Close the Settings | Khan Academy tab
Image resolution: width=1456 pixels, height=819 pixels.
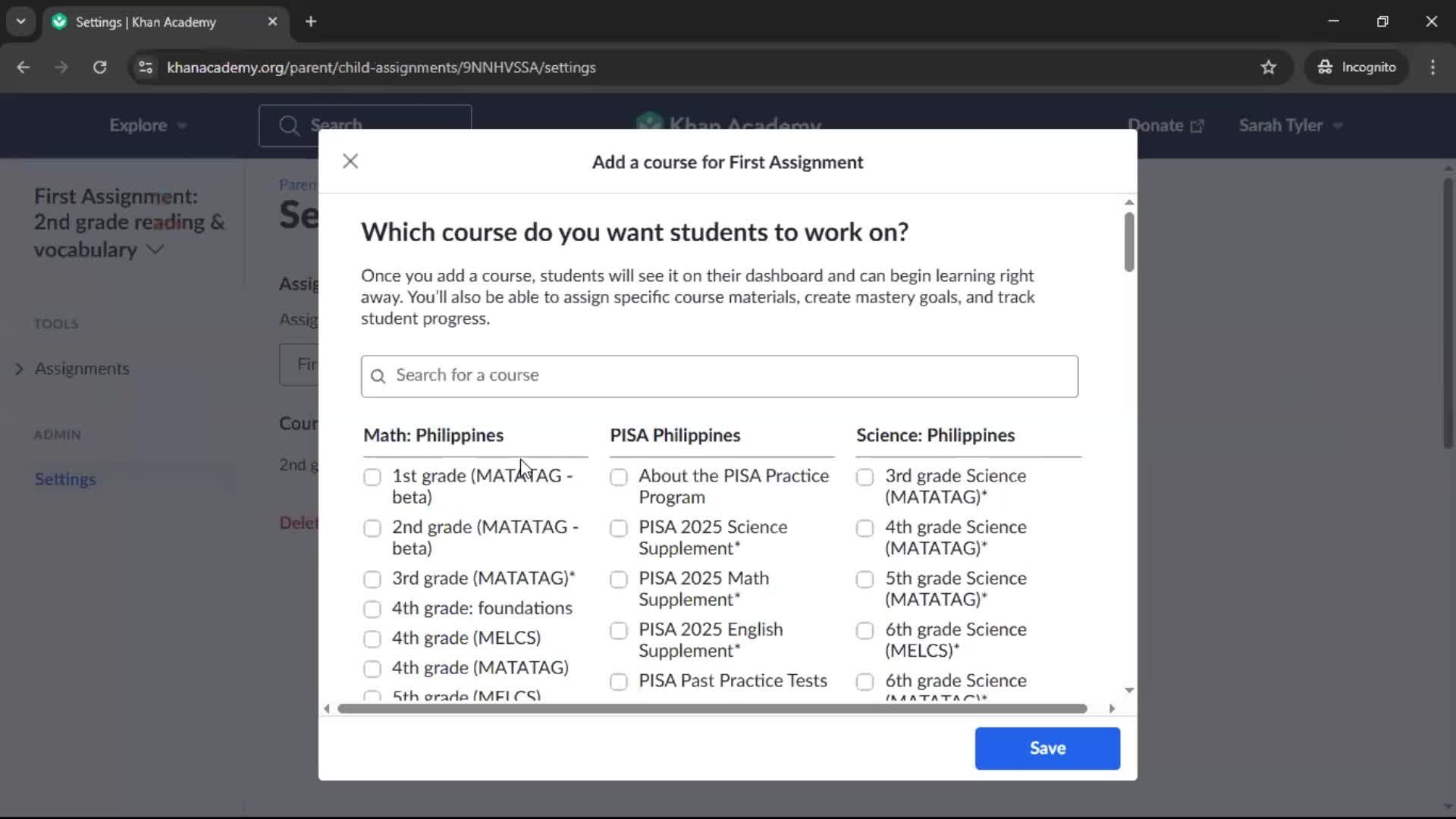point(272,21)
